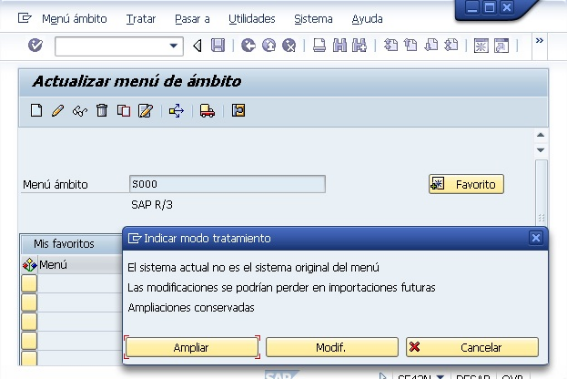
Task: Click the create new session icon
Action: click(x=481, y=46)
